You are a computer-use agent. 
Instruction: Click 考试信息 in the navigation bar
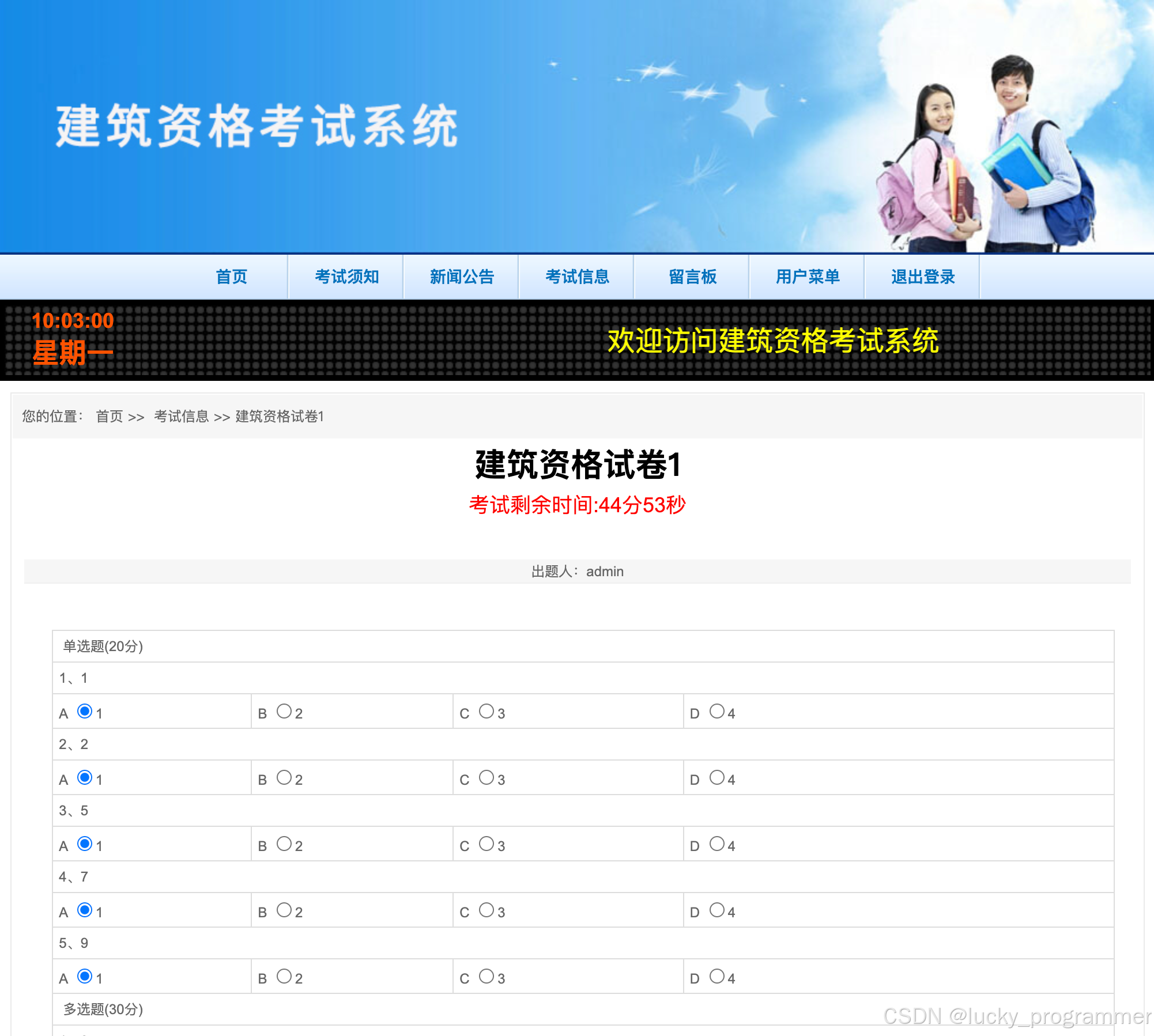[577, 277]
